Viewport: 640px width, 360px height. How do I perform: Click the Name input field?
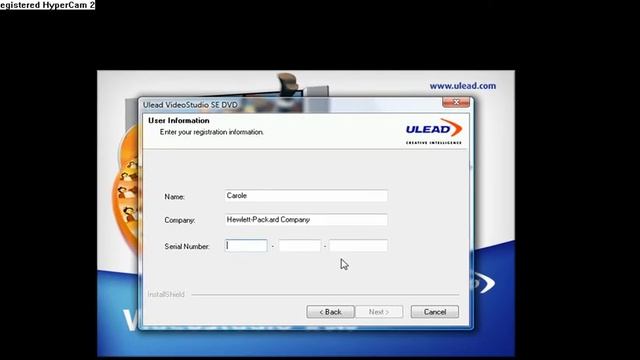(306, 196)
